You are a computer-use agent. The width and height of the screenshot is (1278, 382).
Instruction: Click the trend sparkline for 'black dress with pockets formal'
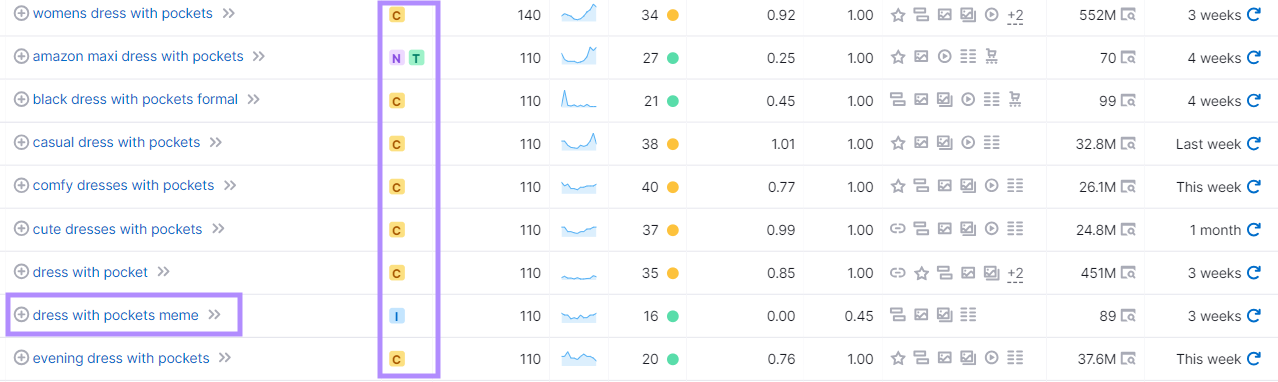579,100
